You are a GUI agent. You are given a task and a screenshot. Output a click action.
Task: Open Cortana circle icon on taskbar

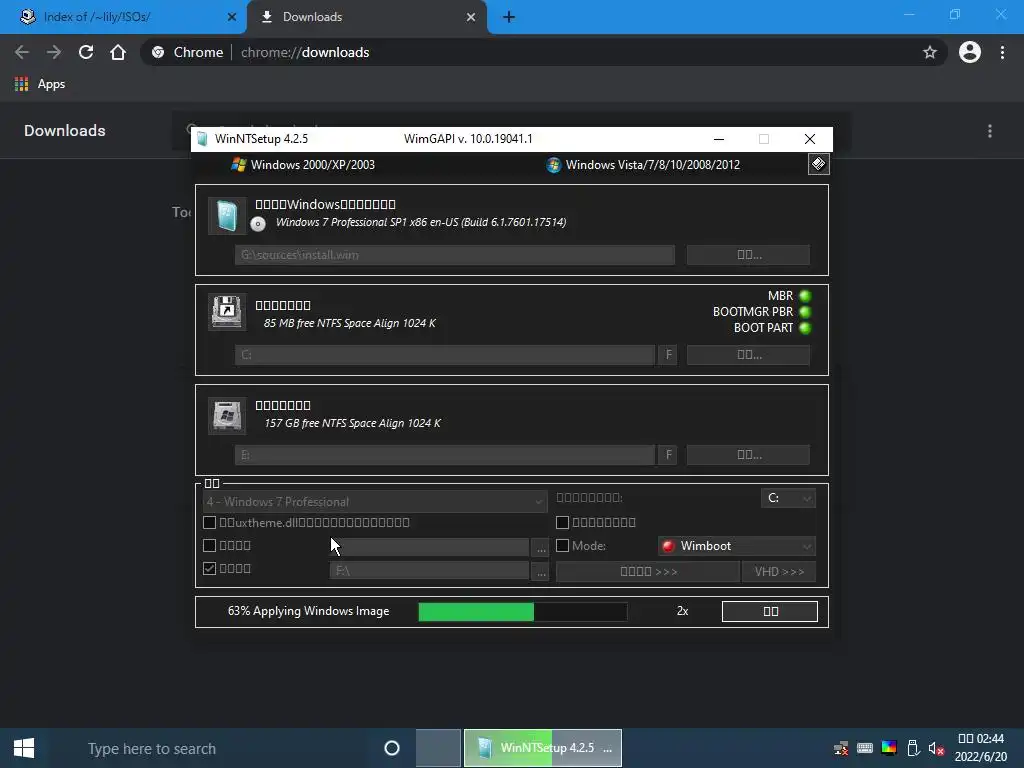click(x=392, y=748)
